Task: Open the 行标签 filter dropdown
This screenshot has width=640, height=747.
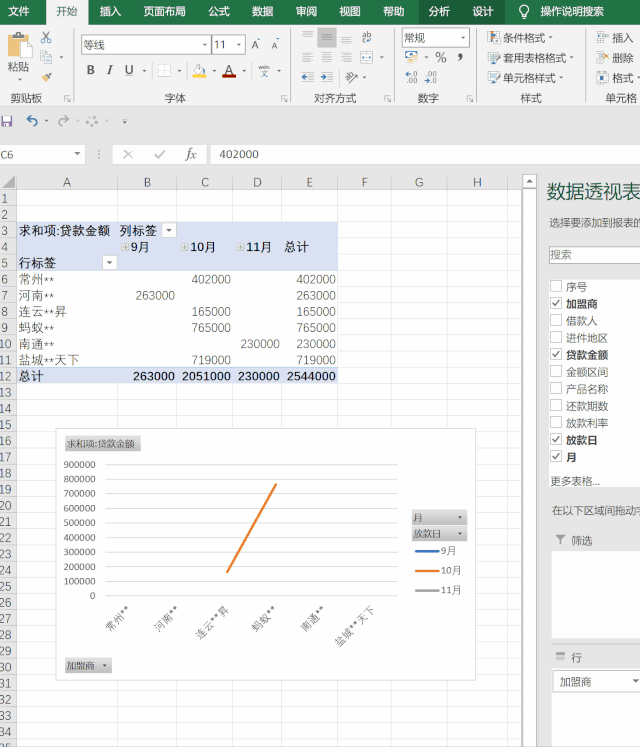Action: tap(110, 262)
